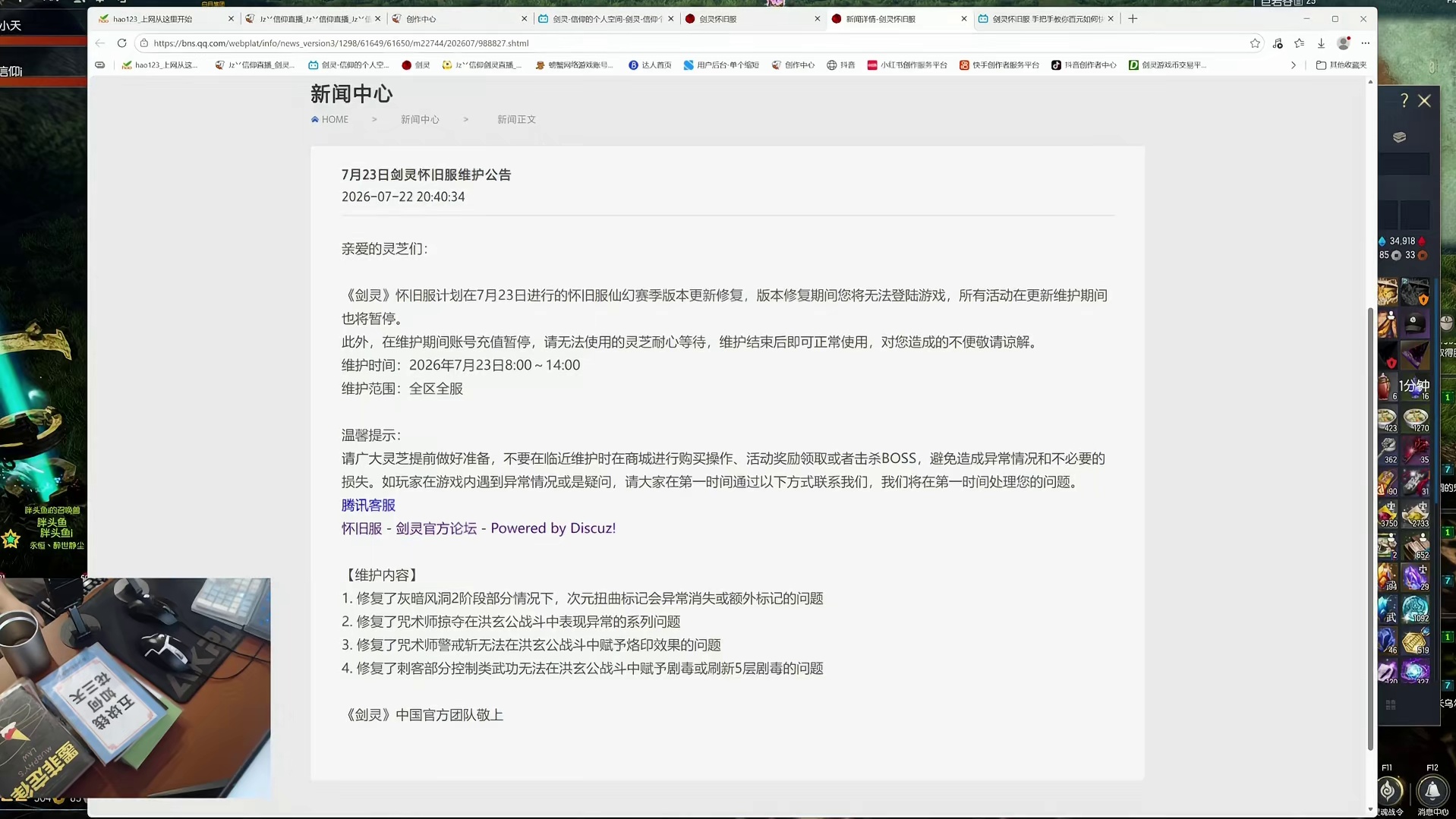Close the 创作中心 tab
The width and height of the screenshot is (1456, 819).
(524, 19)
